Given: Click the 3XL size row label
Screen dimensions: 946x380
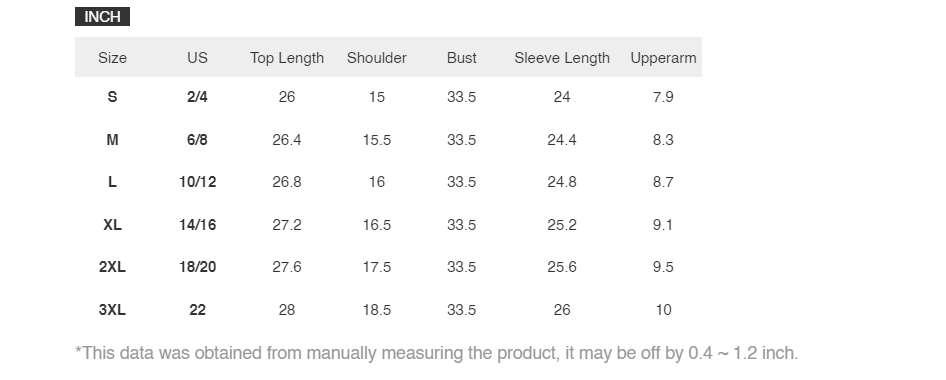Looking at the screenshot, I should pos(112,310).
